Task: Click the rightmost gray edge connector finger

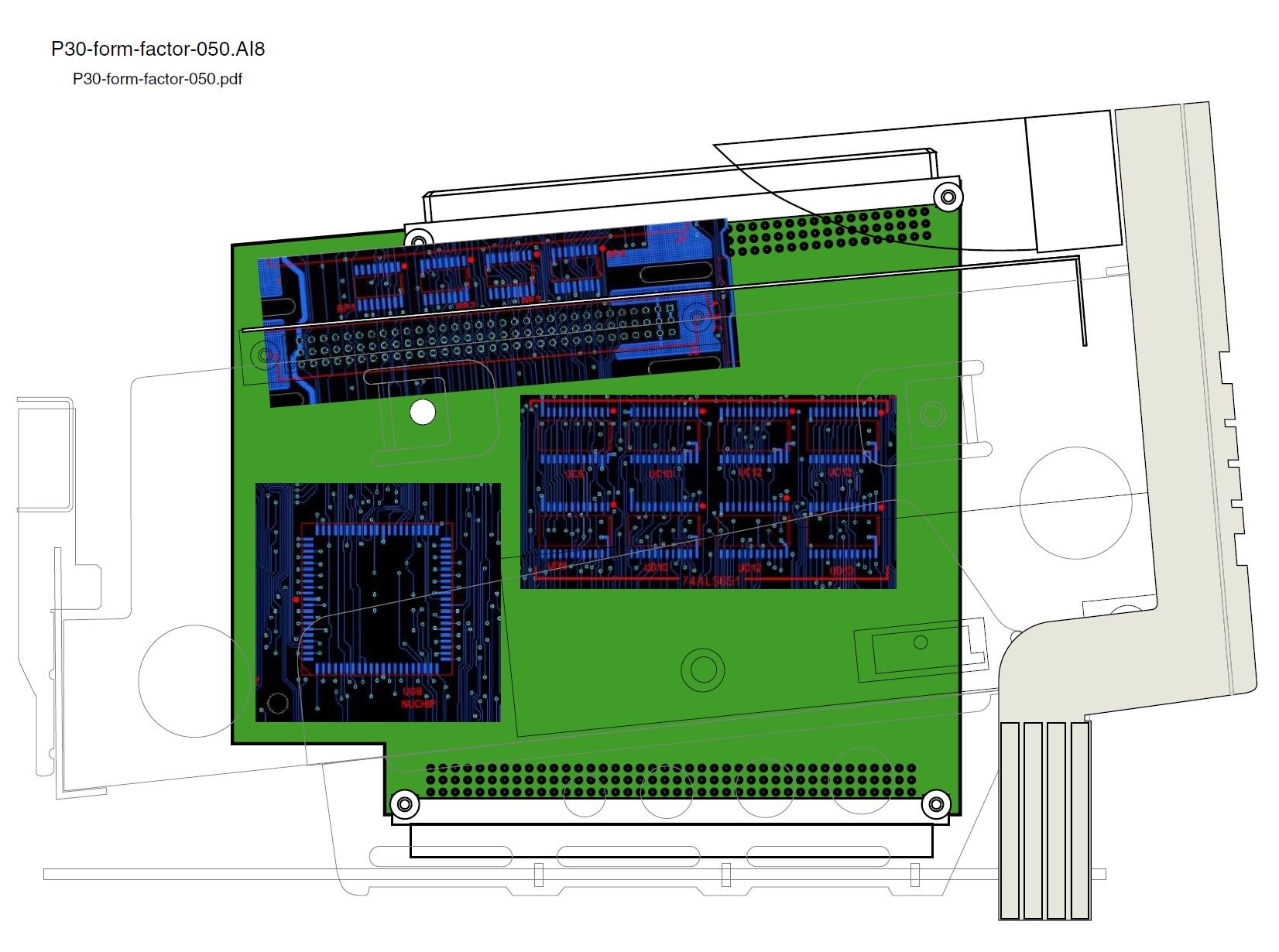Action: point(1080,820)
